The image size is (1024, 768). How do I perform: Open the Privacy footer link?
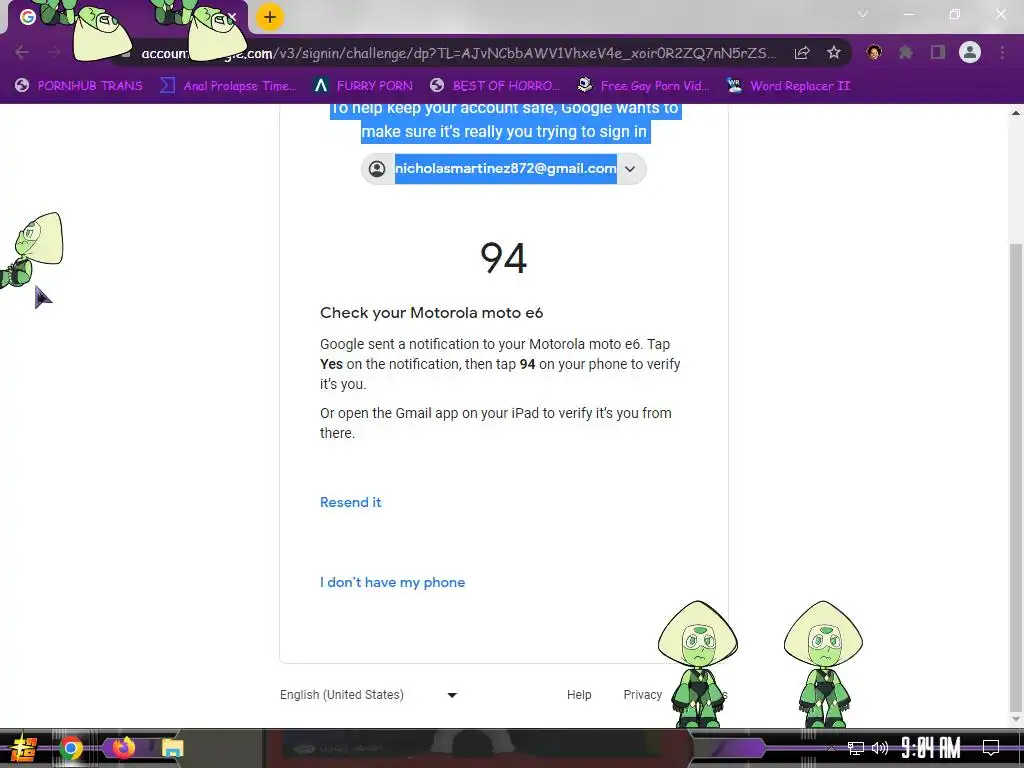(643, 695)
